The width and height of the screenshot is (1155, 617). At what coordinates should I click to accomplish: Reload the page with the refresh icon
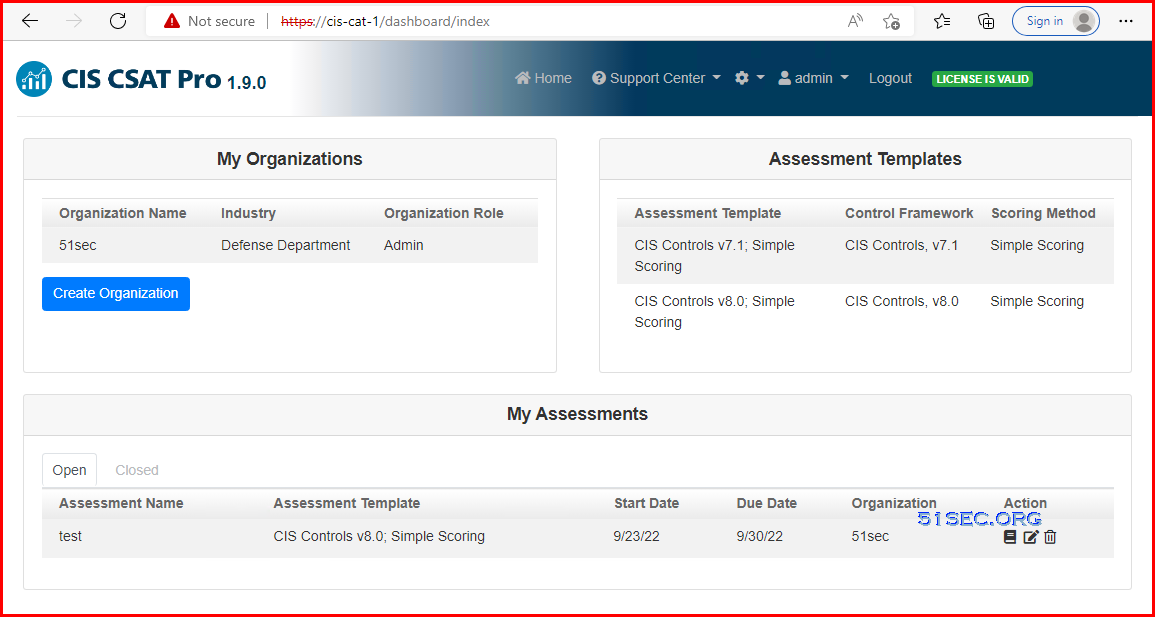coord(118,21)
